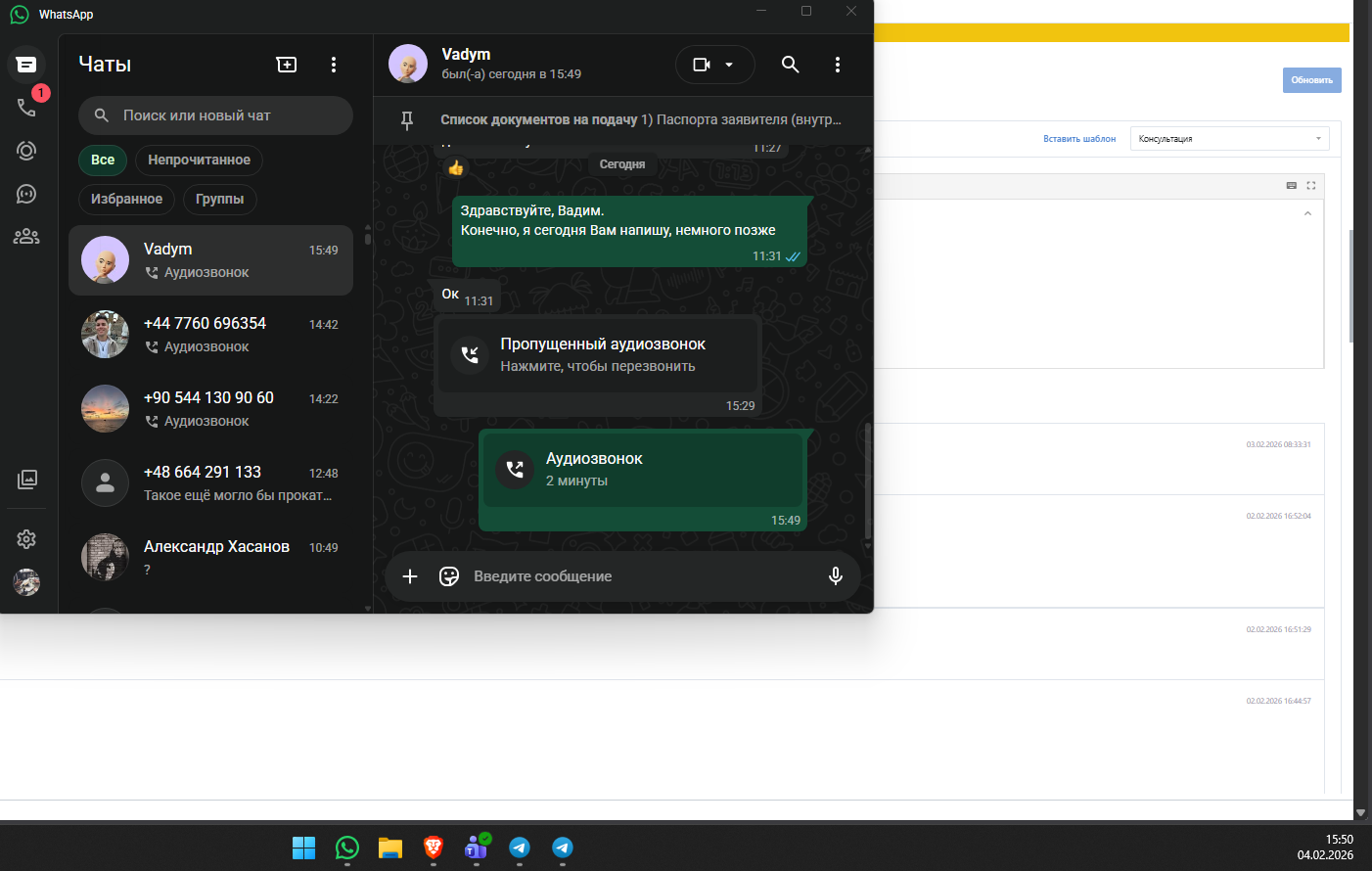Image resolution: width=1372 pixels, height=871 pixels.
Task: Click the thumbs-up reaction on message
Action: point(456,168)
